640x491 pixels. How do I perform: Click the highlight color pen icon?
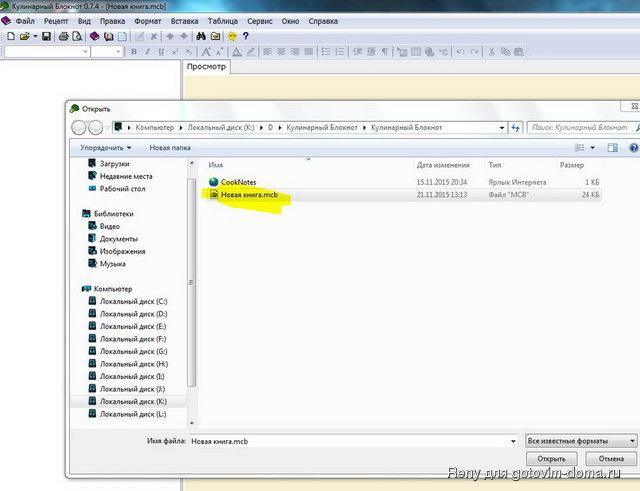tap(251, 51)
